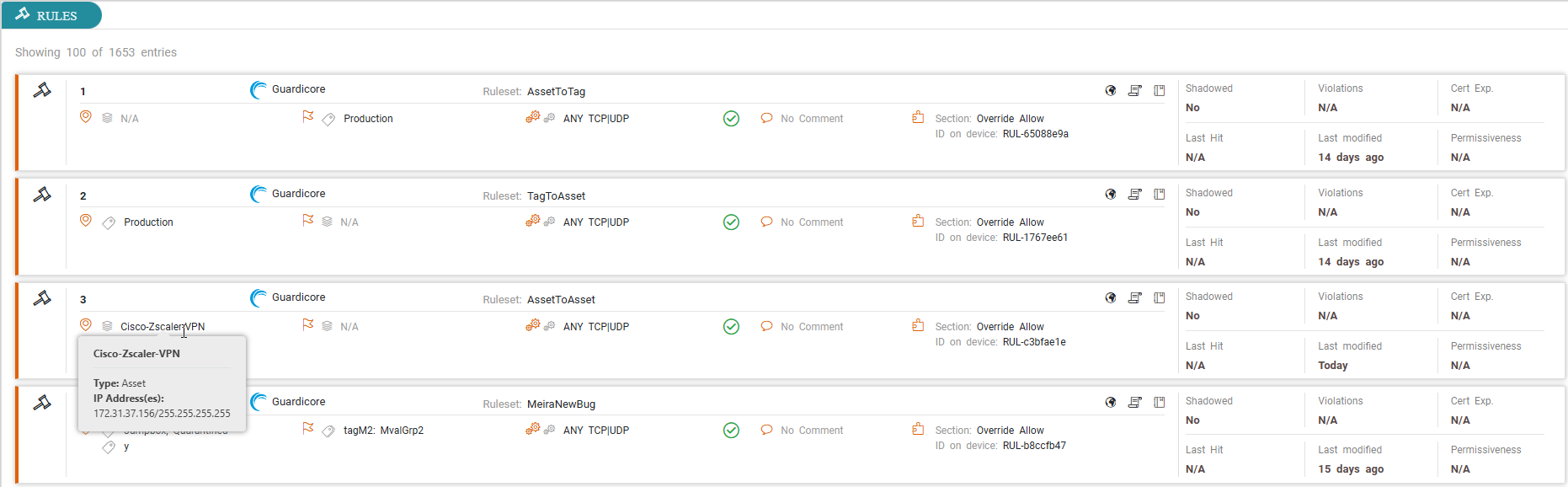Click the ANY TCP|UDP service on rule 4
This screenshot has width=1568, height=487.
point(595,431)
